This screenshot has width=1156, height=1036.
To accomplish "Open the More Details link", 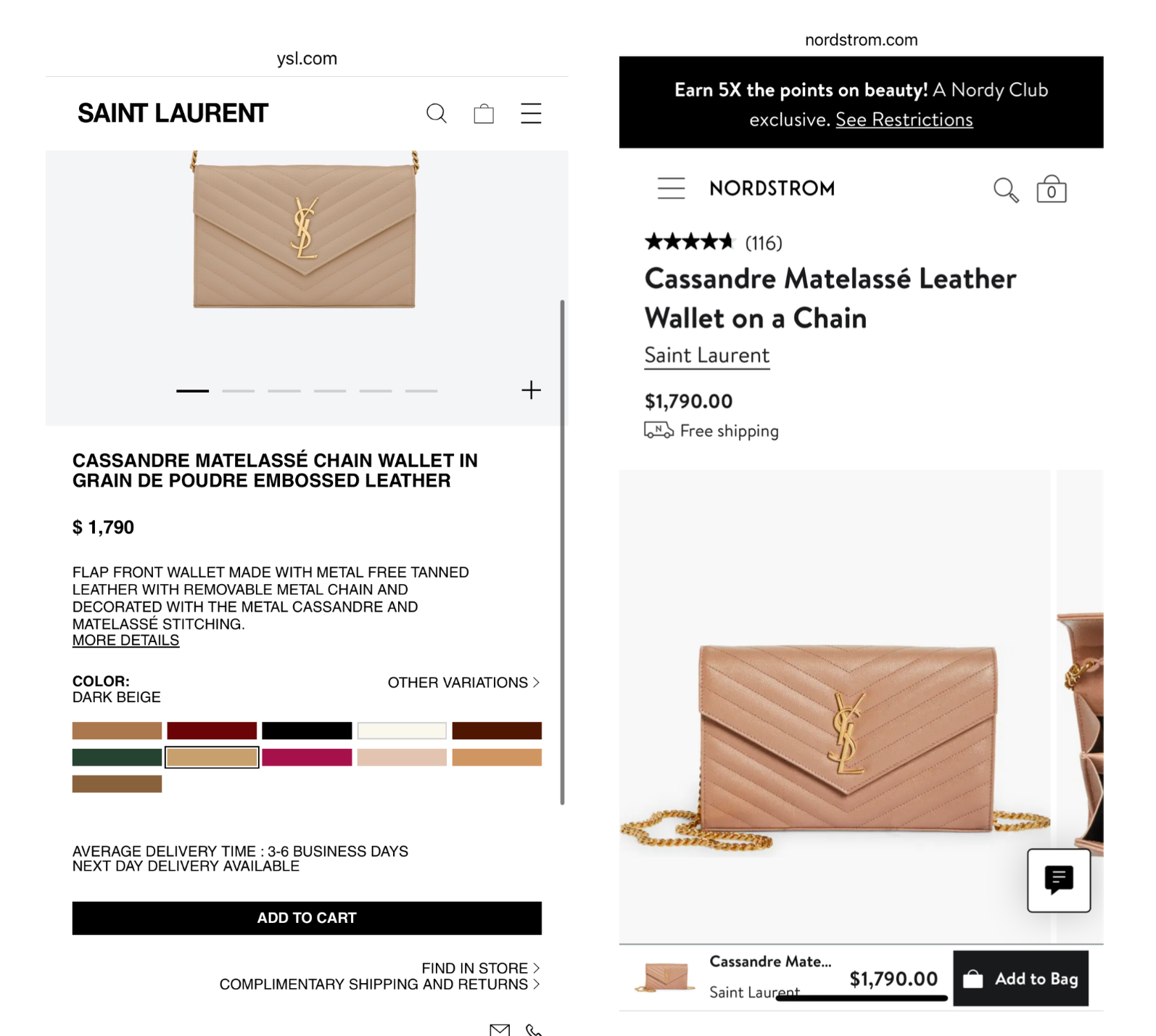I will [x=125, y=641].
